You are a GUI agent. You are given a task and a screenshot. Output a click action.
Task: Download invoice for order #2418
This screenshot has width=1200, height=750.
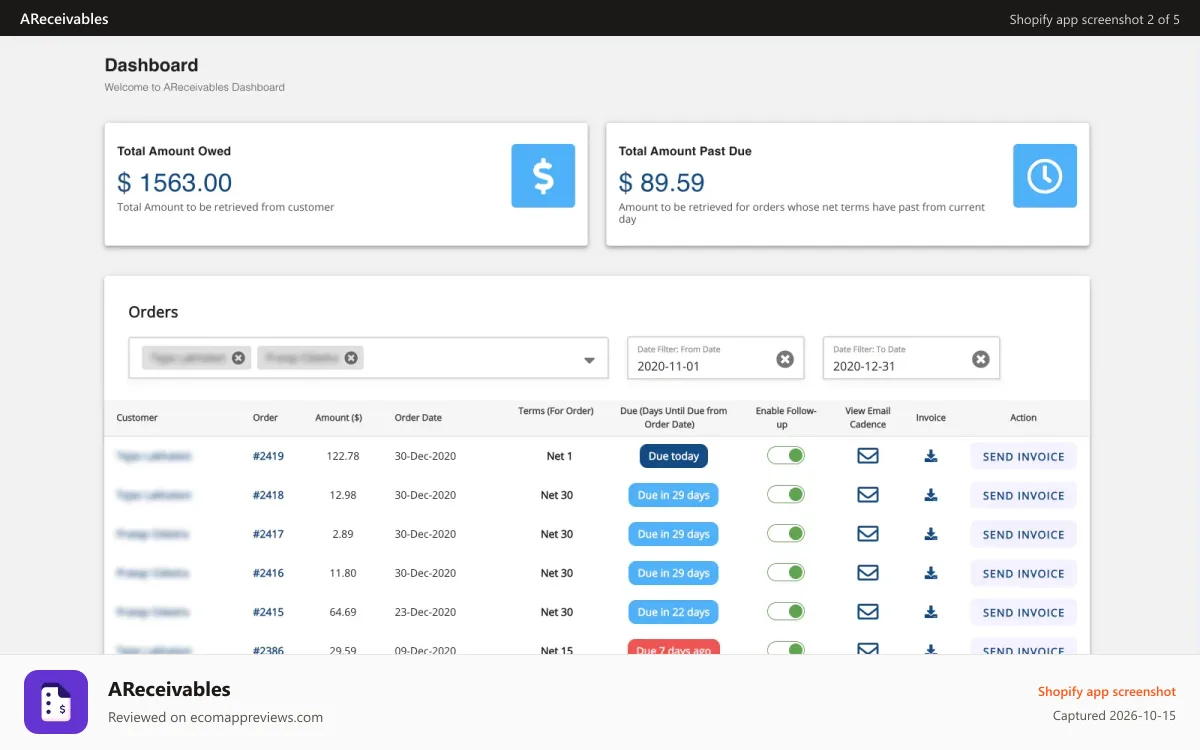pyautogui.click(x=931, y=495)
